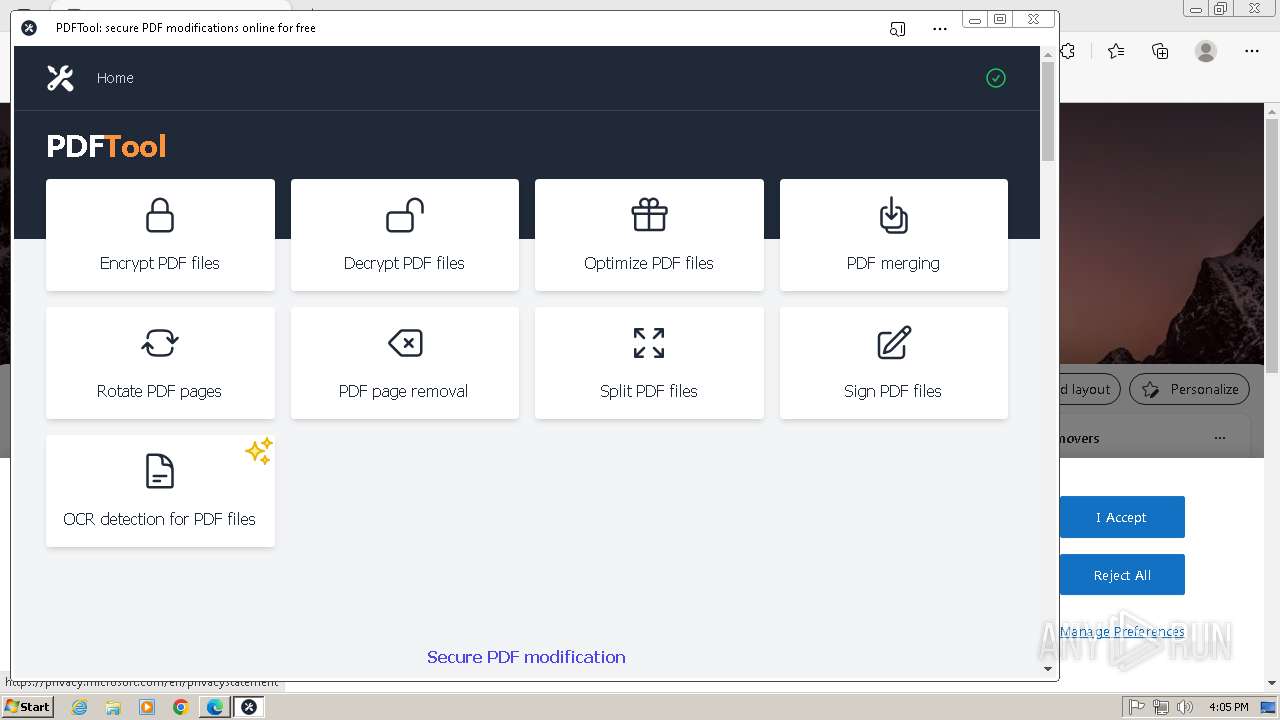
Task: Open the Optimize PDF files tool
Action: (x=649, y=235)
